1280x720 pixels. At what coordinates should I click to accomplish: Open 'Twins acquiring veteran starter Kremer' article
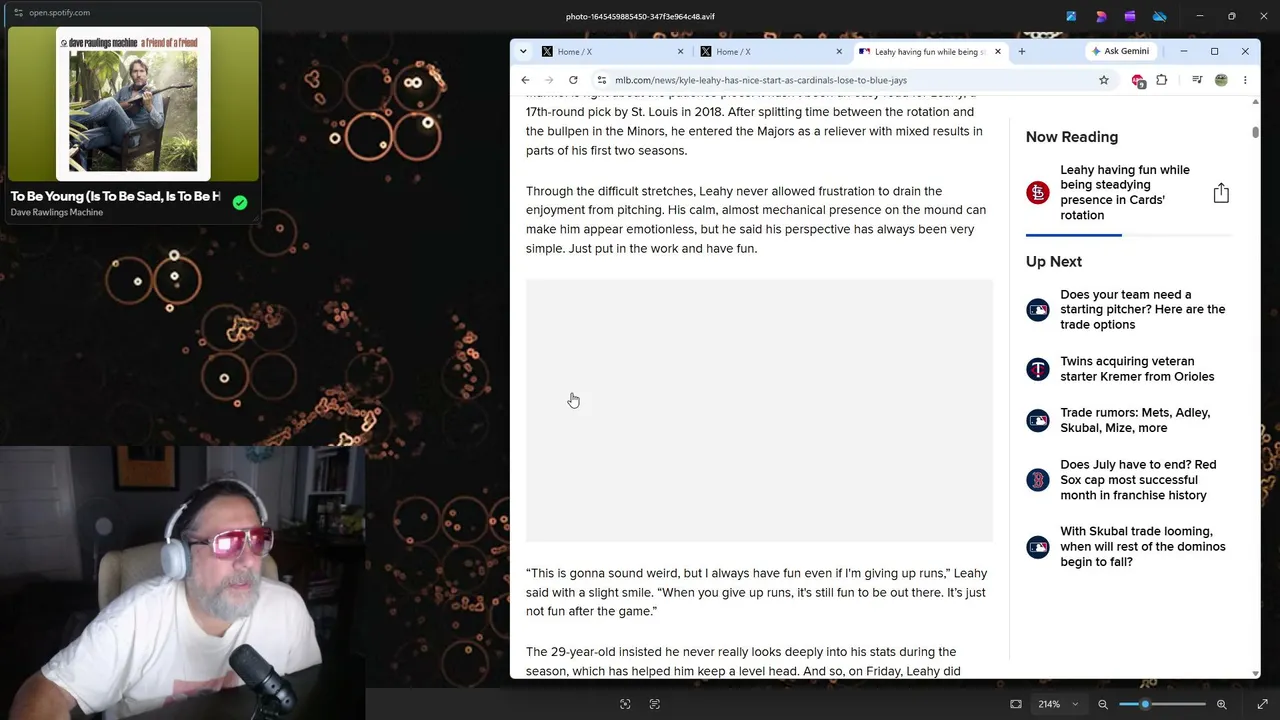(1137, 369)
